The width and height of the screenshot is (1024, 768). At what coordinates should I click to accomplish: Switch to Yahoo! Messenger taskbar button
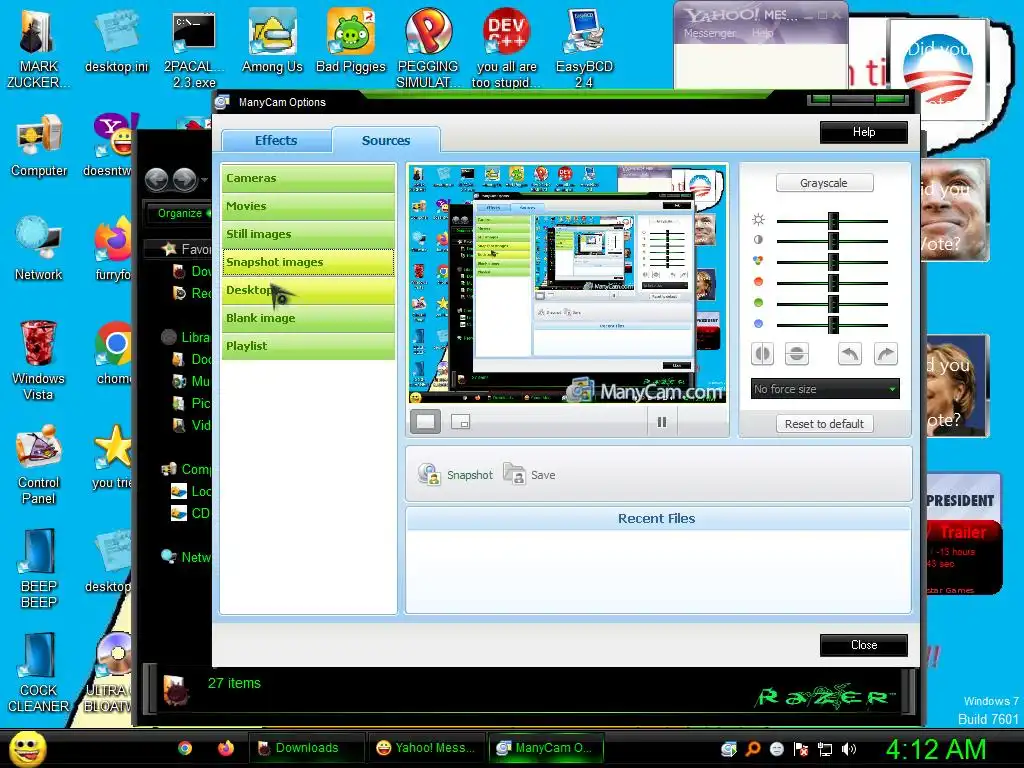(x=426, y=748)
